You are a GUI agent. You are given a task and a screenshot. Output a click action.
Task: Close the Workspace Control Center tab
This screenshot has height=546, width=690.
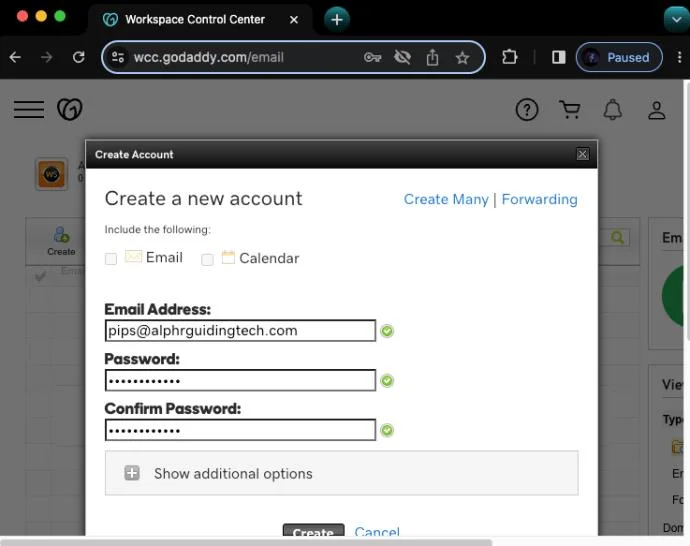click(294, 20)
